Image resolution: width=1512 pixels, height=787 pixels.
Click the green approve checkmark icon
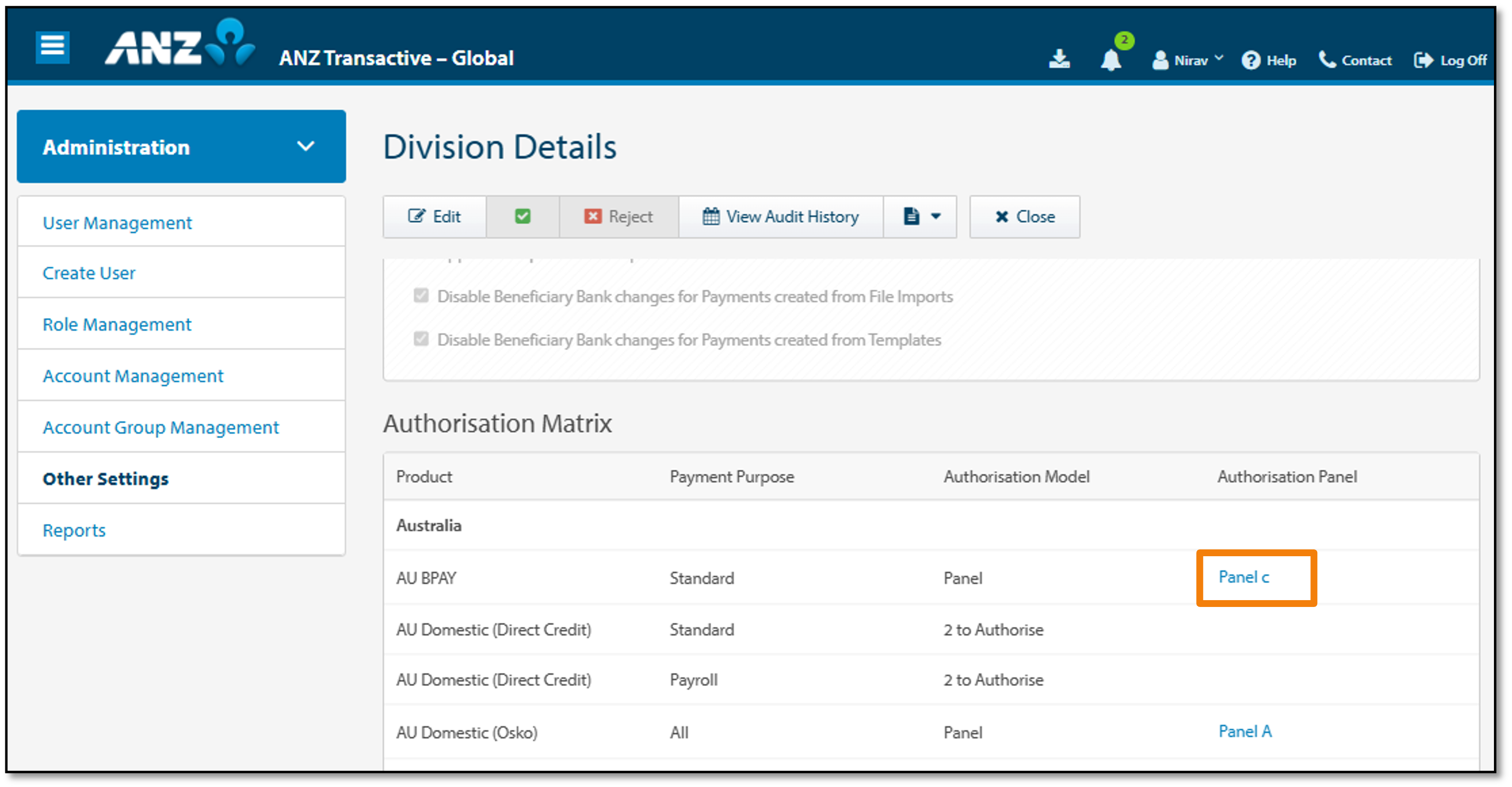coord(522,216)
